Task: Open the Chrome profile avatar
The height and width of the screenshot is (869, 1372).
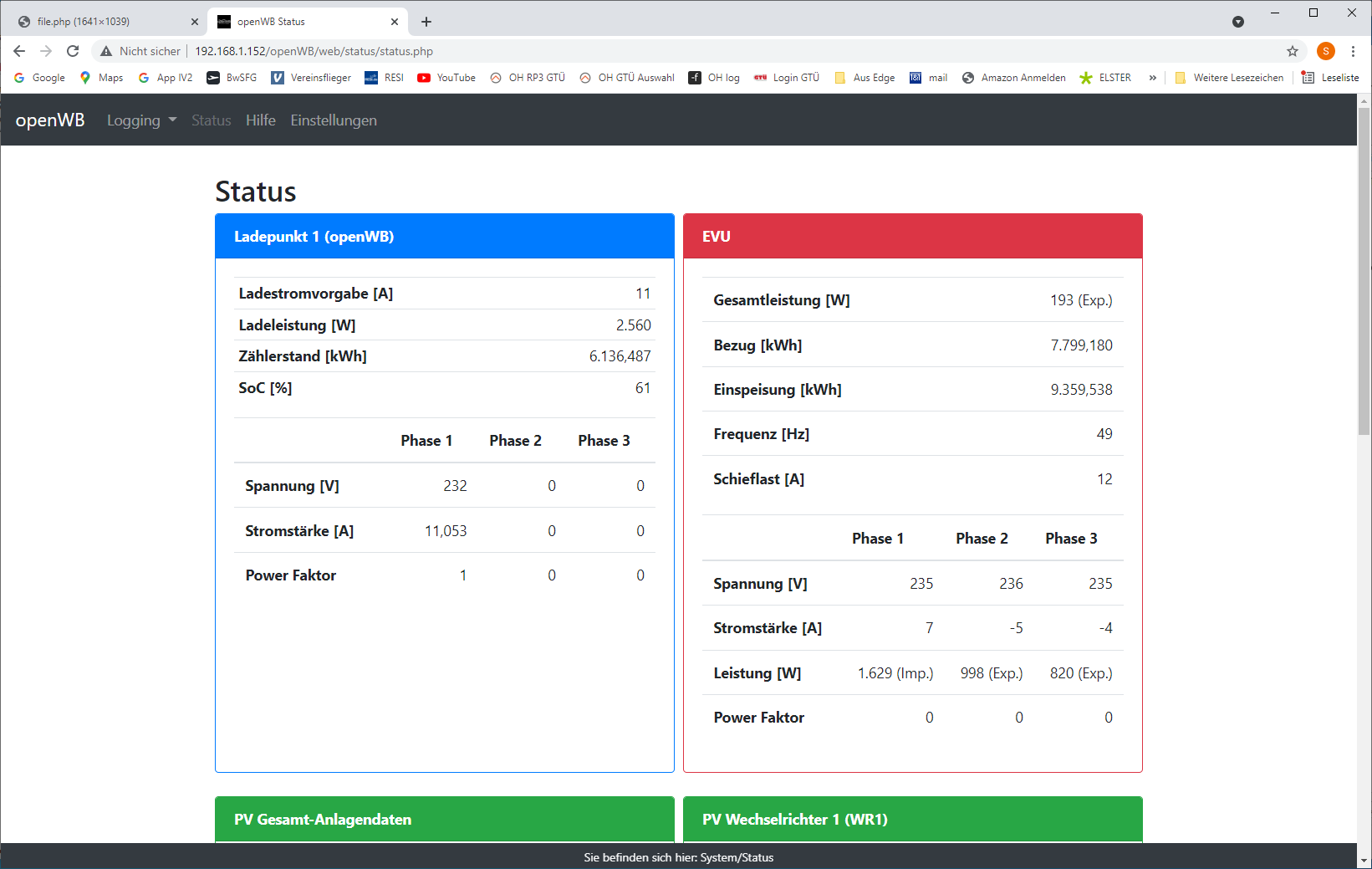Action: (1326, 51)
